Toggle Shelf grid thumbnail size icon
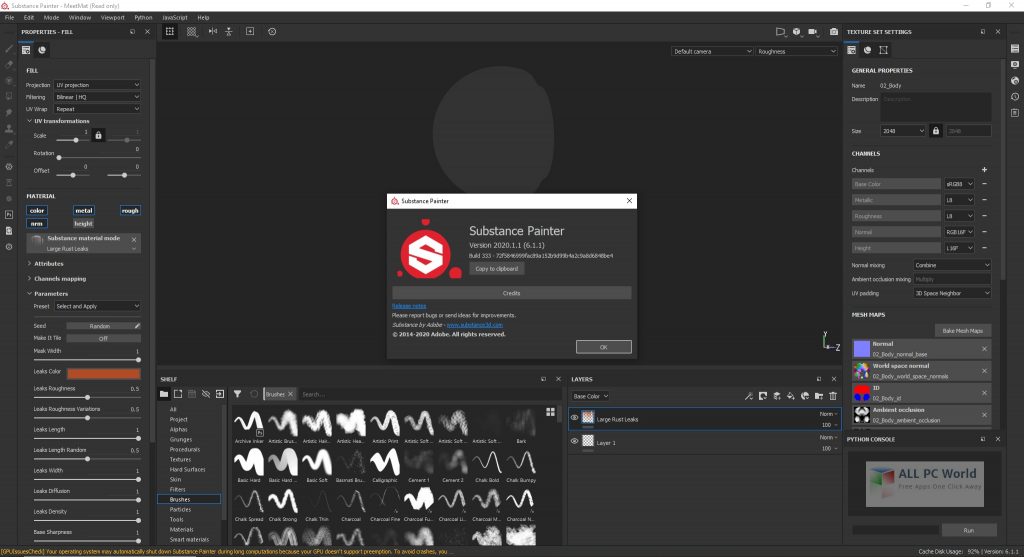 (x=551, y=411)
